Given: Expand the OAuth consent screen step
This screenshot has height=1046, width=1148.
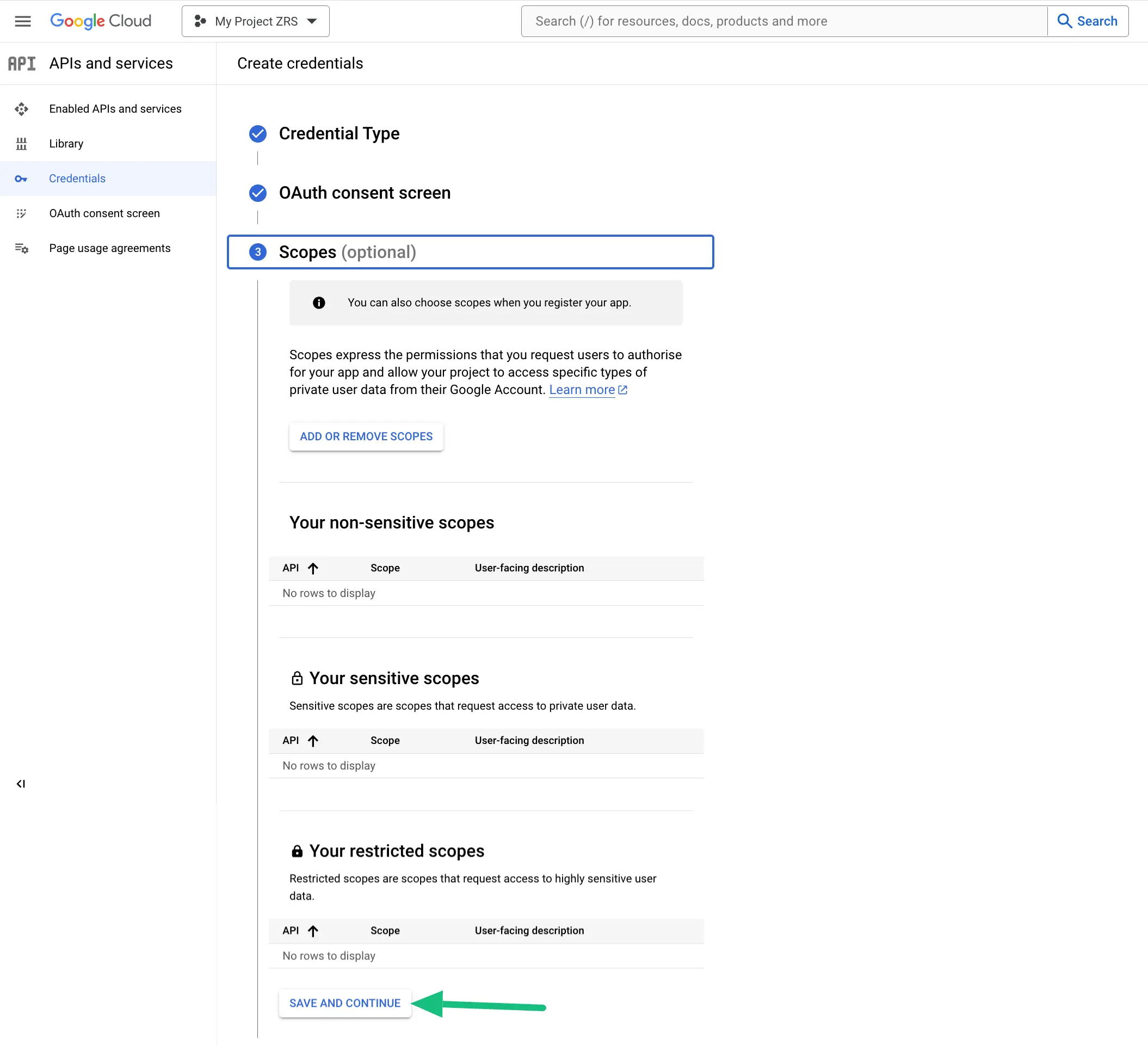Looking at the screenshot, I should click(365, 193).
